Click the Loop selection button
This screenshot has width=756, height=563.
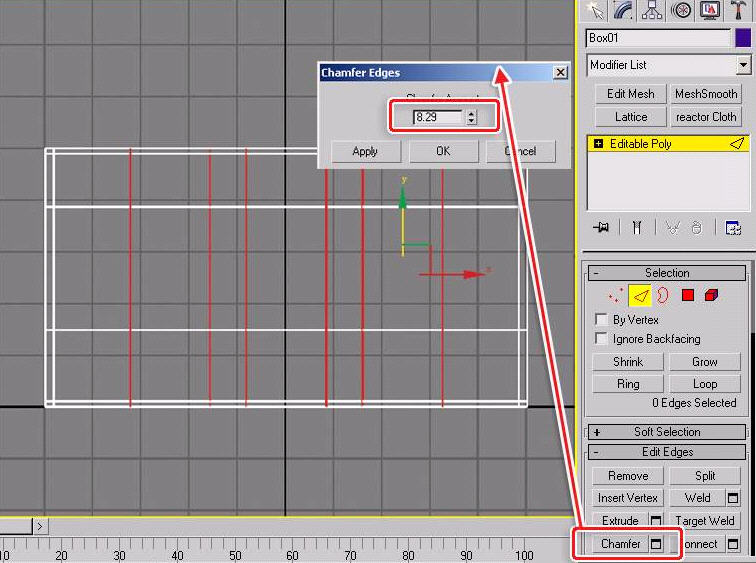[704, 384]
